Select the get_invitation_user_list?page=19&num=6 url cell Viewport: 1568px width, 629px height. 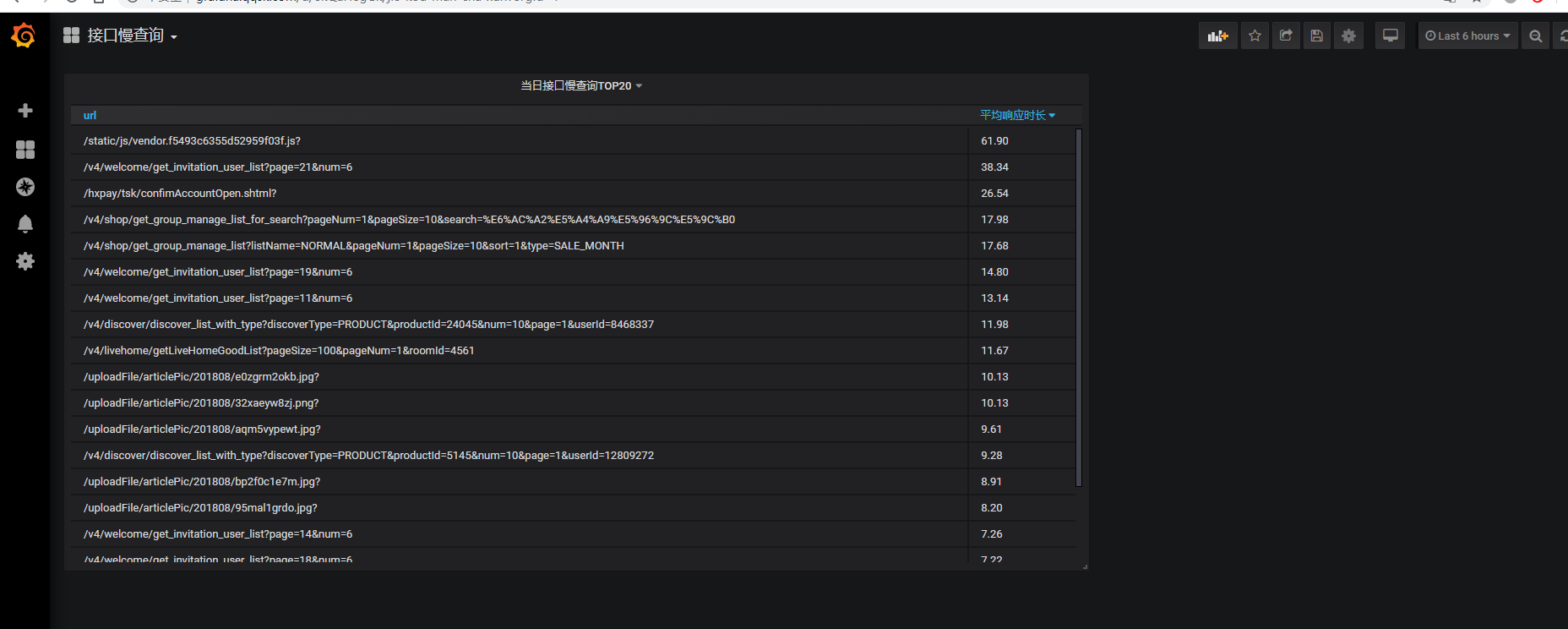point(520,271)
